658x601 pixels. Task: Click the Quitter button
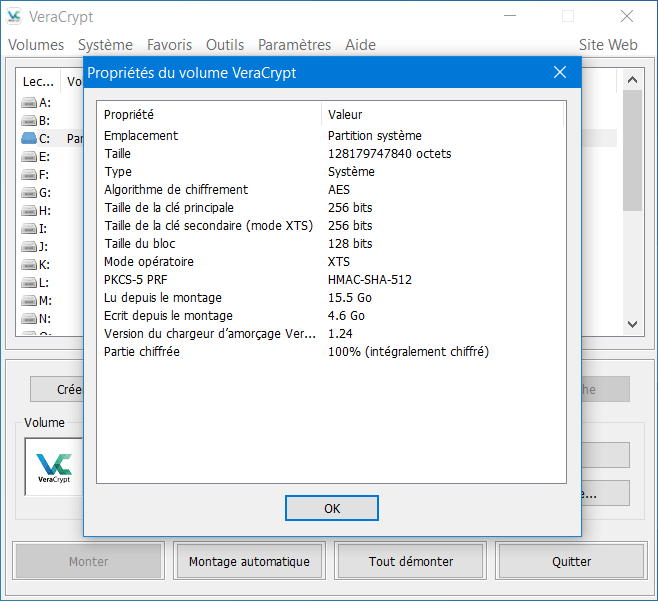[x=572, y=561]
